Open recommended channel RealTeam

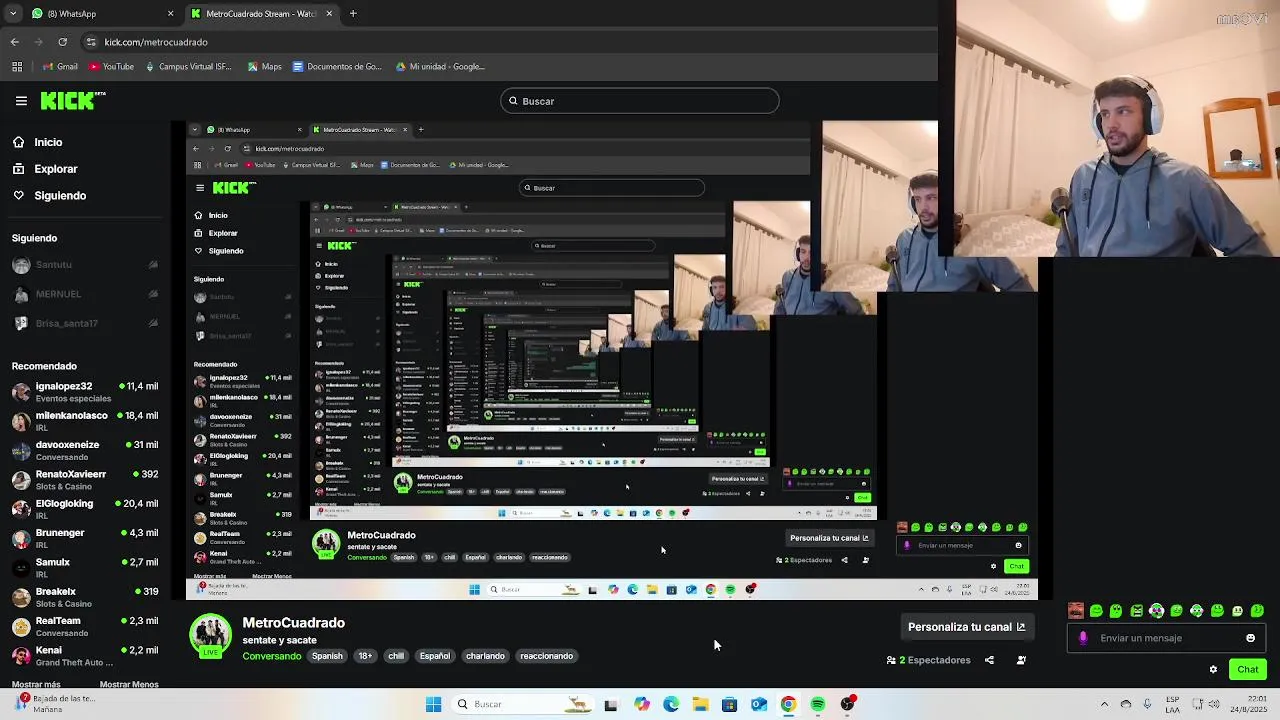pos(86,626)
